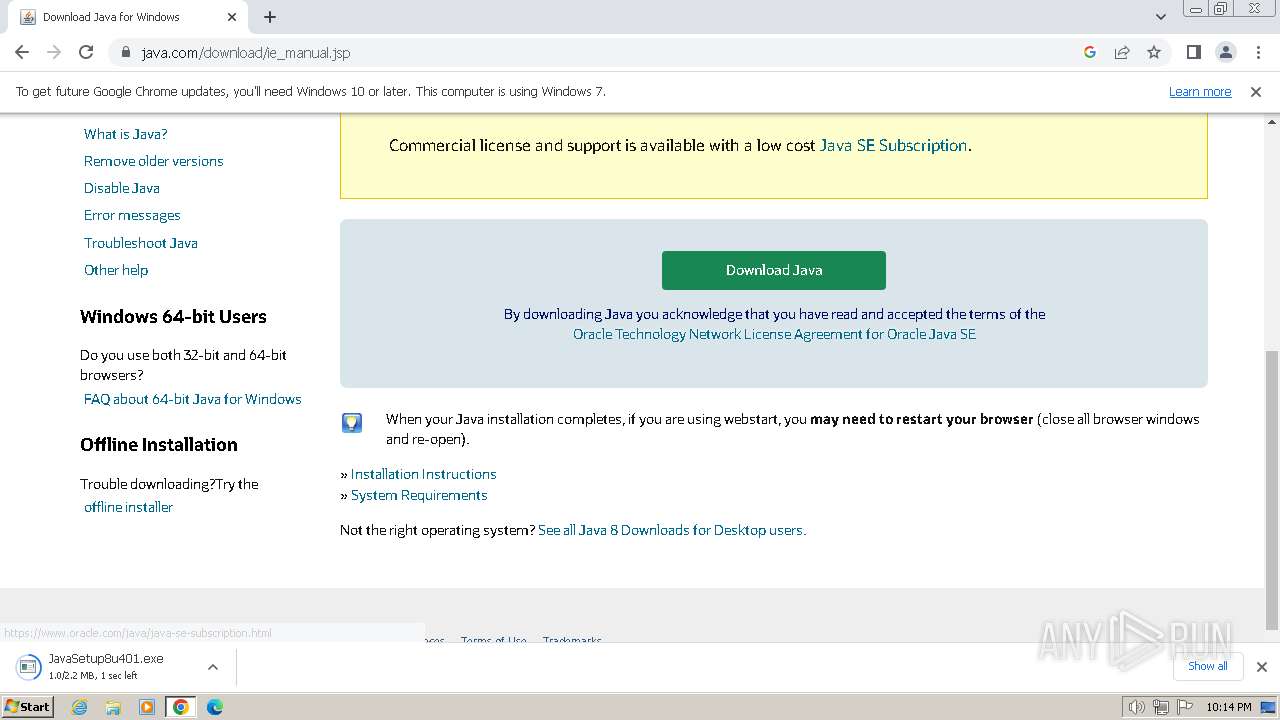Open Java SE Subscription link
This screenshot has width=1280, height=720.
pyautogui.click(x=893, y=145)
